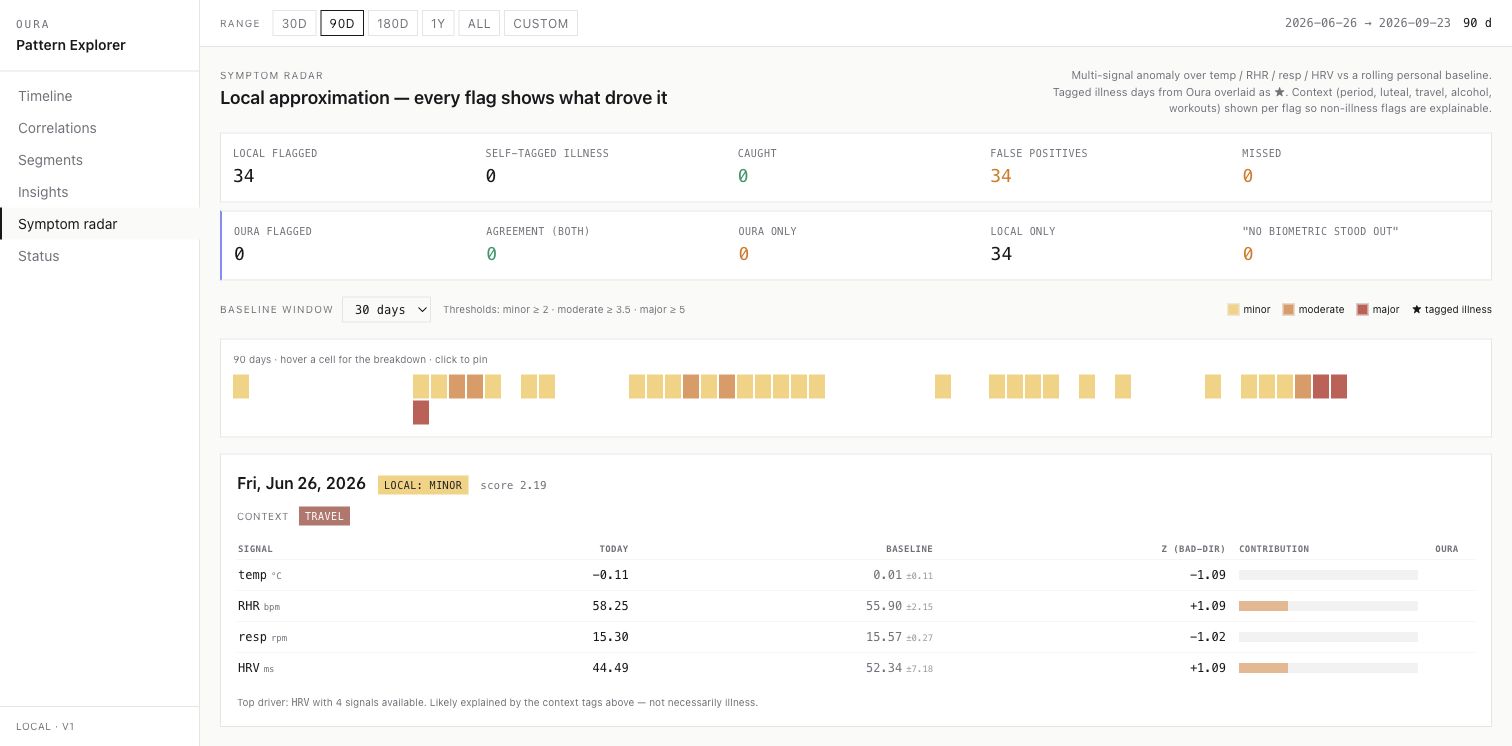
Task: Click the '90 d' duration label
Action: (1477, 23)
